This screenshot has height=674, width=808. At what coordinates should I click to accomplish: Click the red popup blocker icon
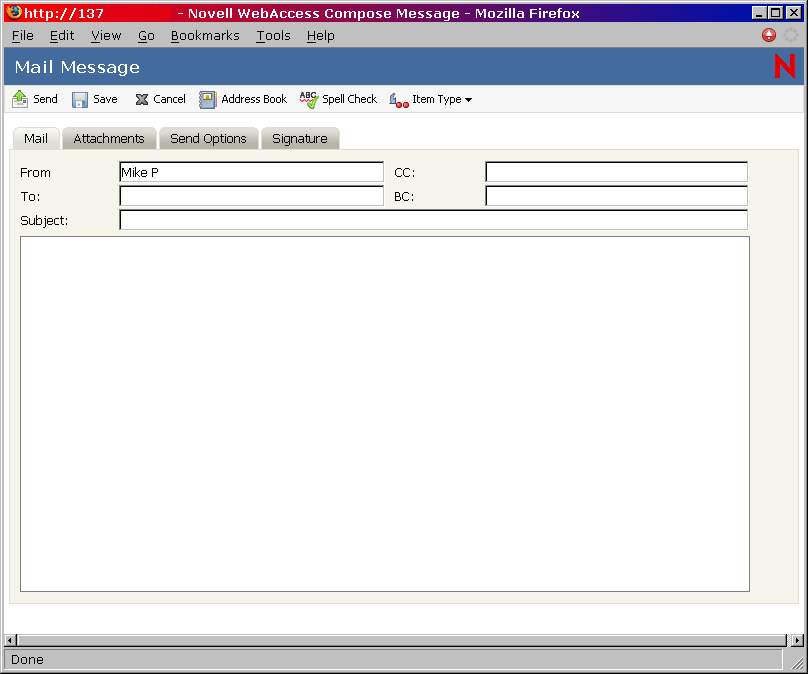(769, 35)
